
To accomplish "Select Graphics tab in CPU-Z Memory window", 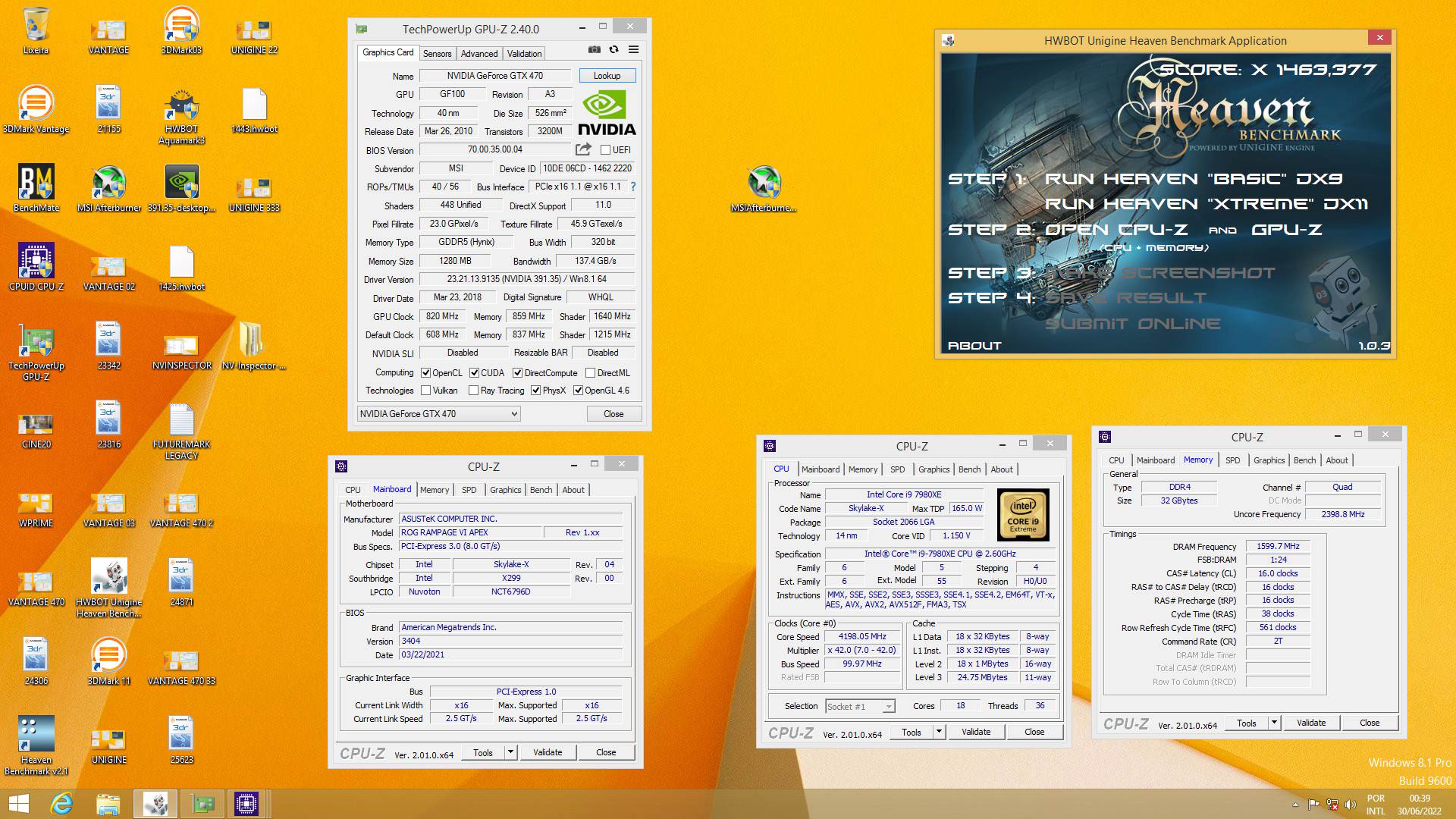I will (1269, 460).
